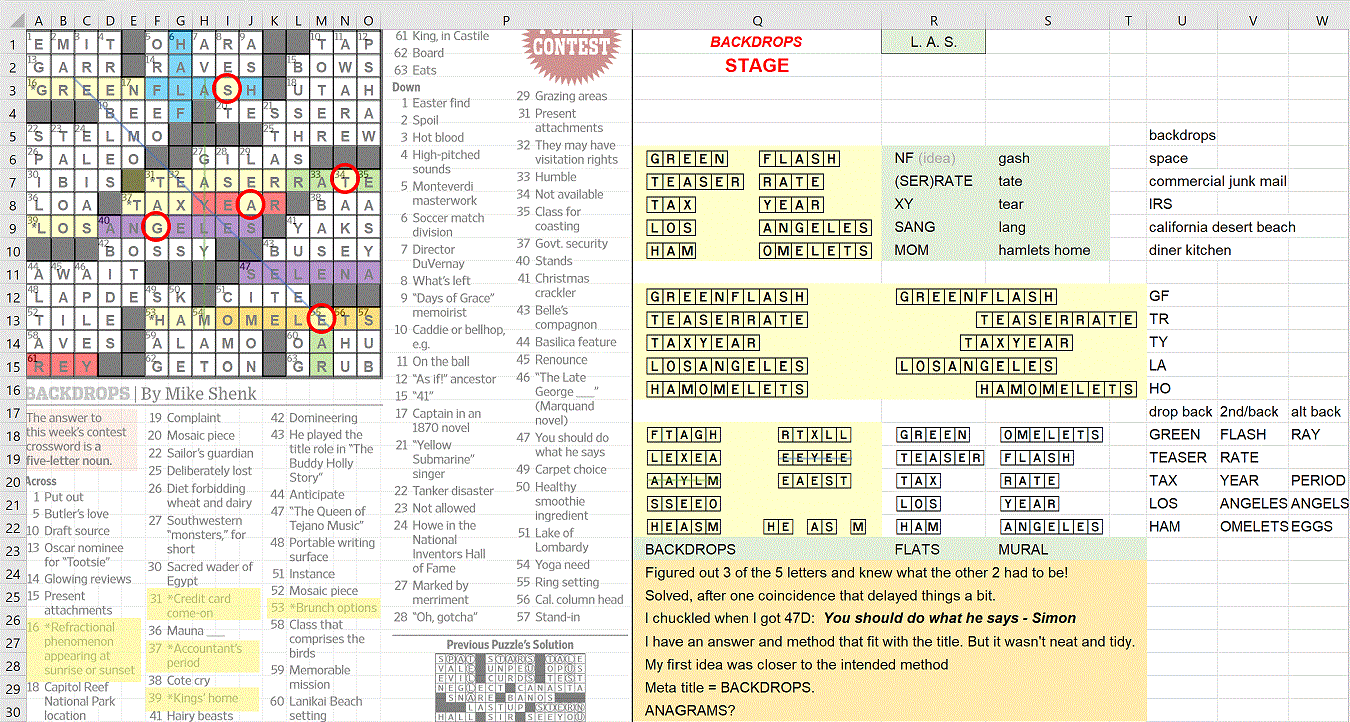Click the 'drop back' header cell
This screenshot has height=722, width=1350.
tap(1181, 411)
